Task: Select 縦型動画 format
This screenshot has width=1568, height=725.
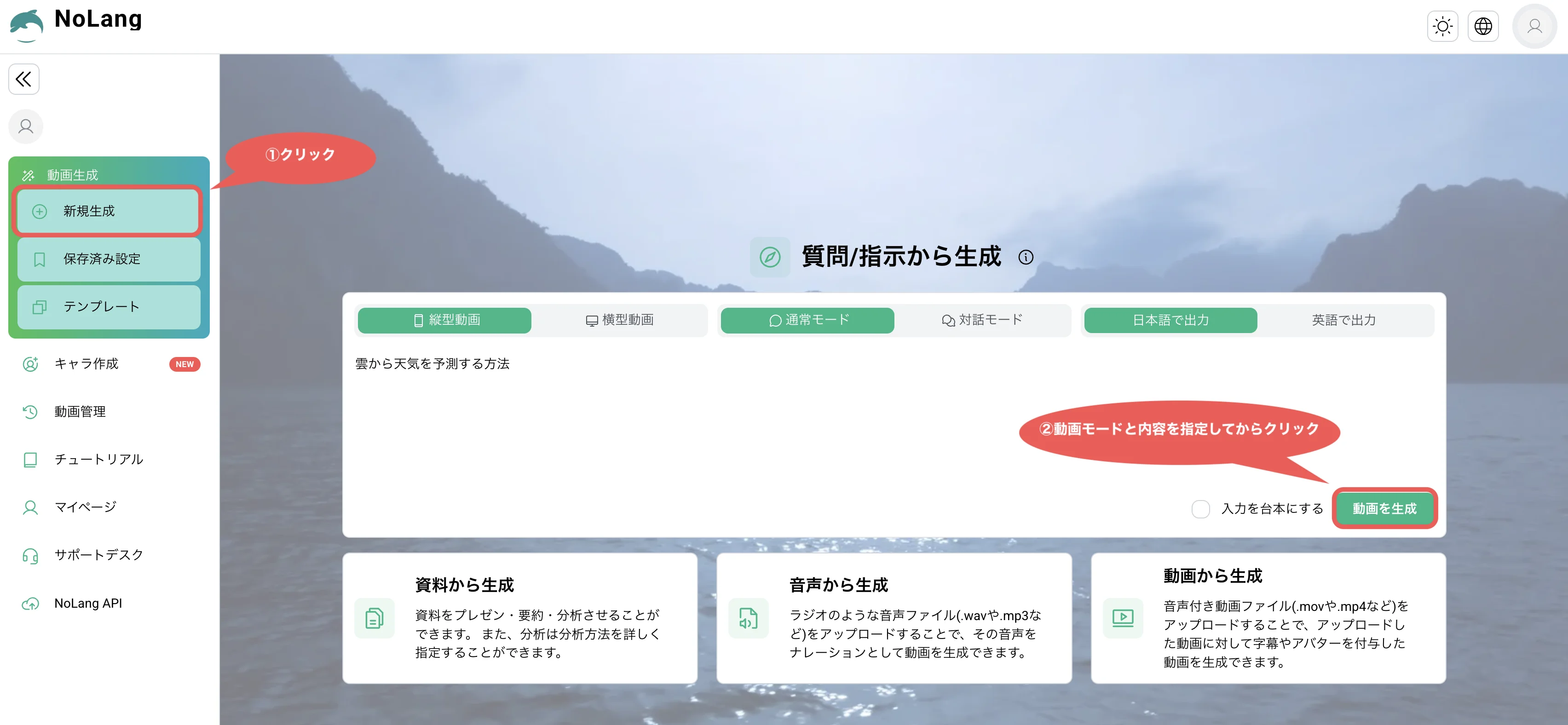Action: (x=444, y=320)
